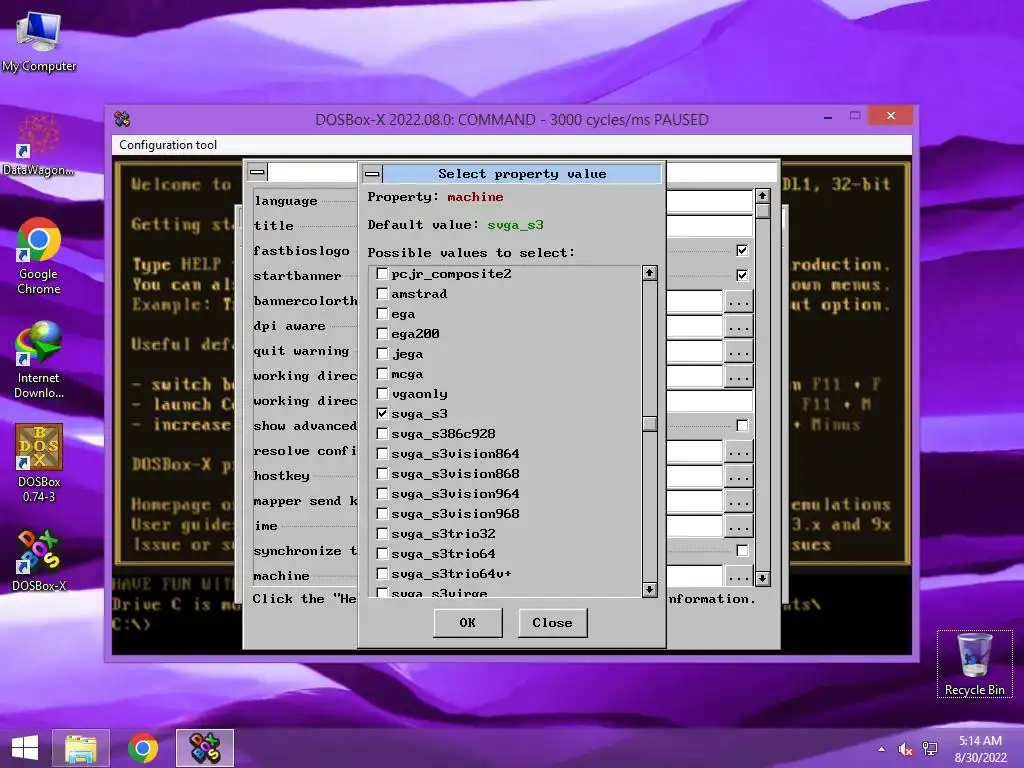This screenshot has width=1024, height=768.
Task: Check the amstrad option
Action: (383, 294)
